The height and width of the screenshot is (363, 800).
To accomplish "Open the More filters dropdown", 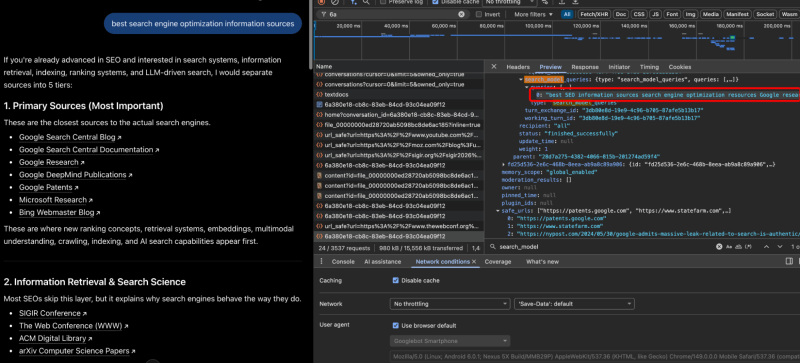I will [x=534, y=15].
